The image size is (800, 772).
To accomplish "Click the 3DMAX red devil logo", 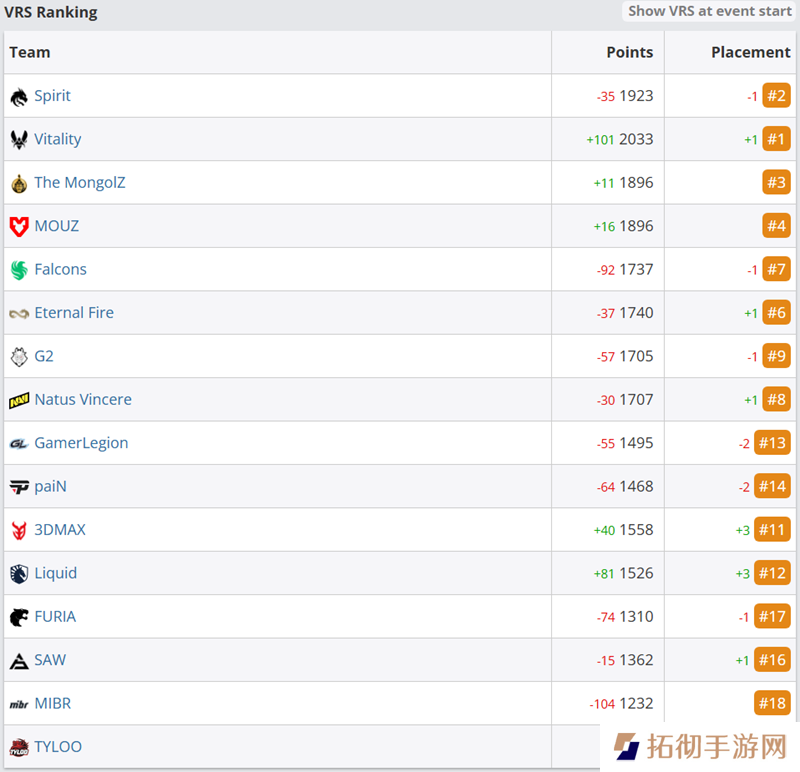I will click(19, 531).
